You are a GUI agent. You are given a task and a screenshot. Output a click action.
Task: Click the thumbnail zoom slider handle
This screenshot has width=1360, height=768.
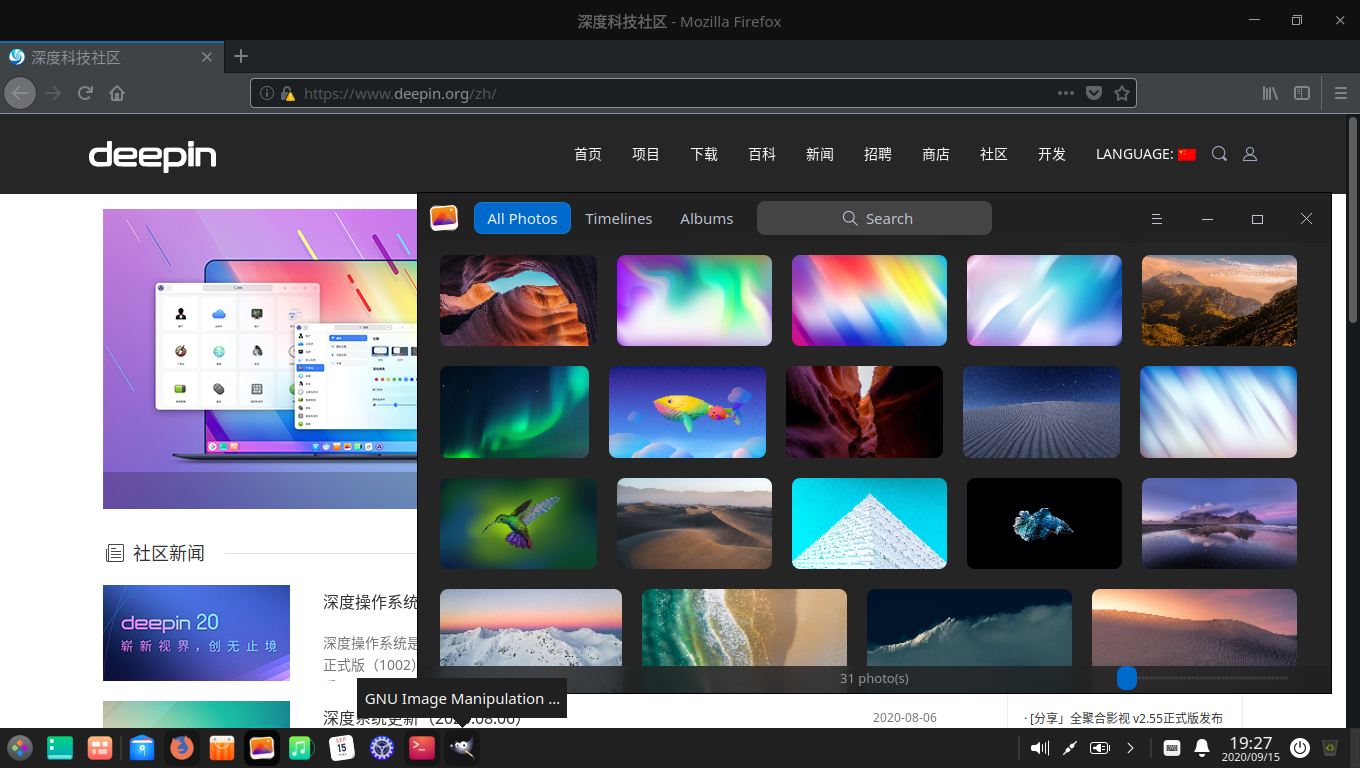(x=1127, y=678)
